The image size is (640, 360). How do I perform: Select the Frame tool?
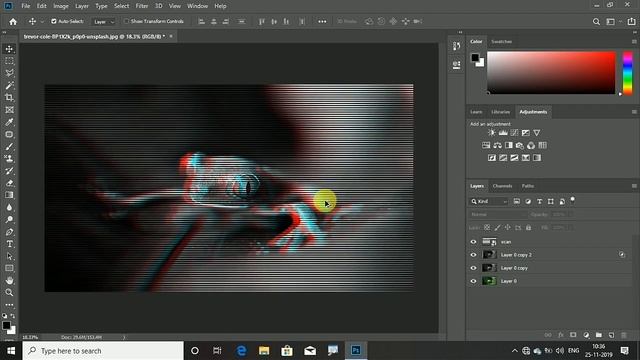(x=9, y=110)
